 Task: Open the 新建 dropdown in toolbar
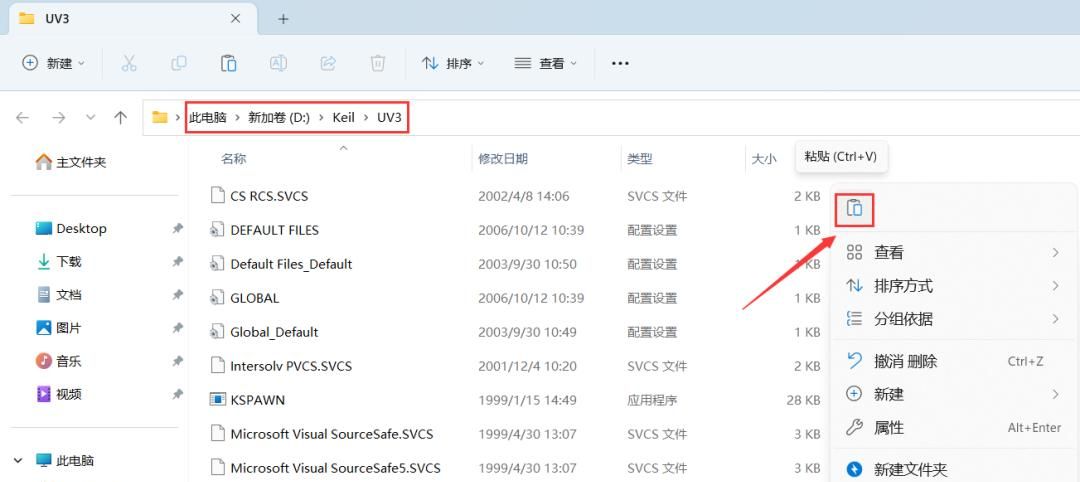click(54, 63)
